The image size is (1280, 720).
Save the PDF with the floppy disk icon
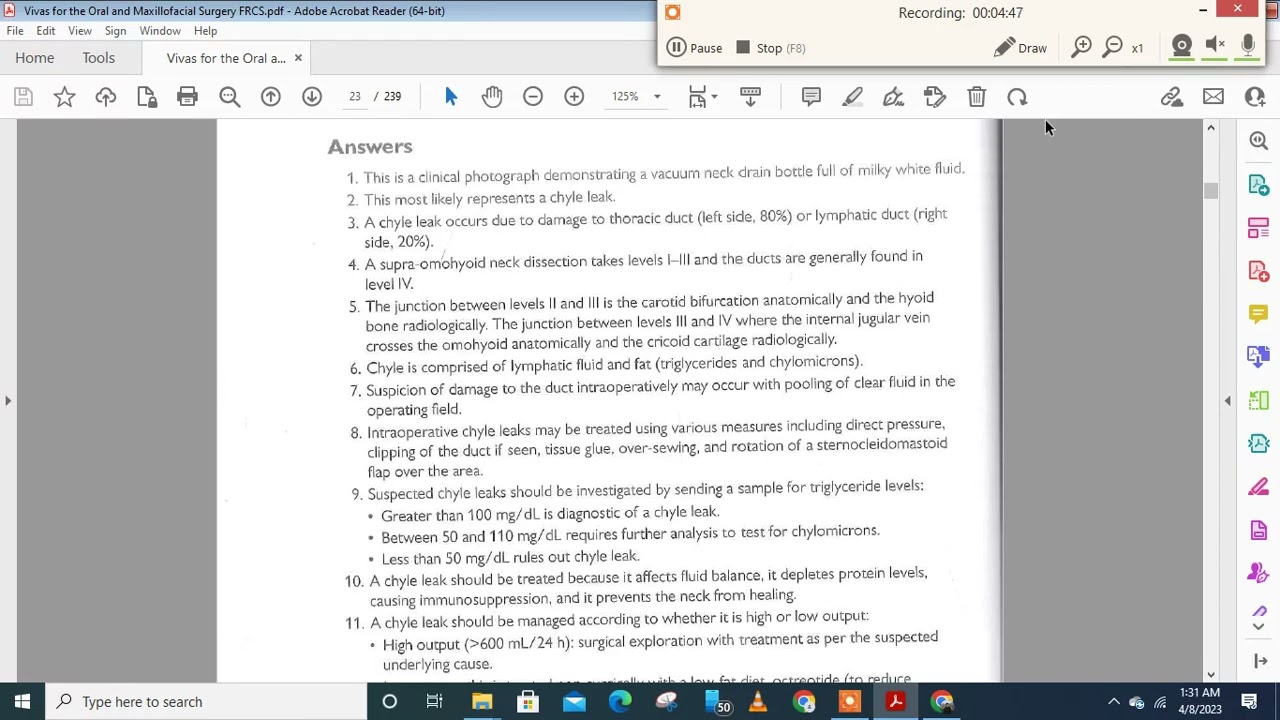tap(23, 97)
